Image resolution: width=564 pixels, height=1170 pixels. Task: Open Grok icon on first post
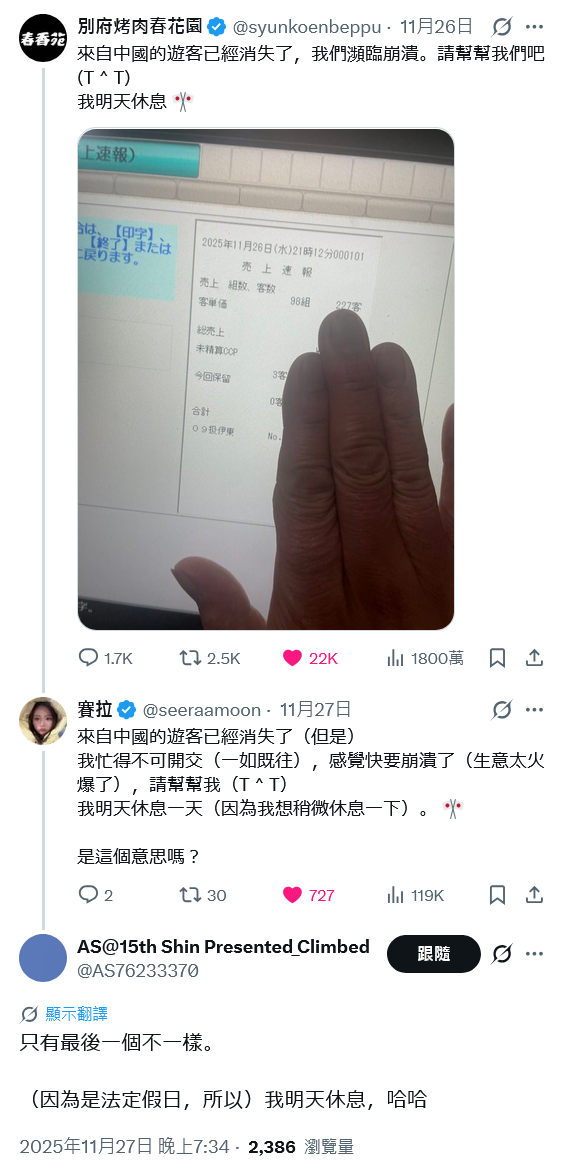(x=502, y=27)
